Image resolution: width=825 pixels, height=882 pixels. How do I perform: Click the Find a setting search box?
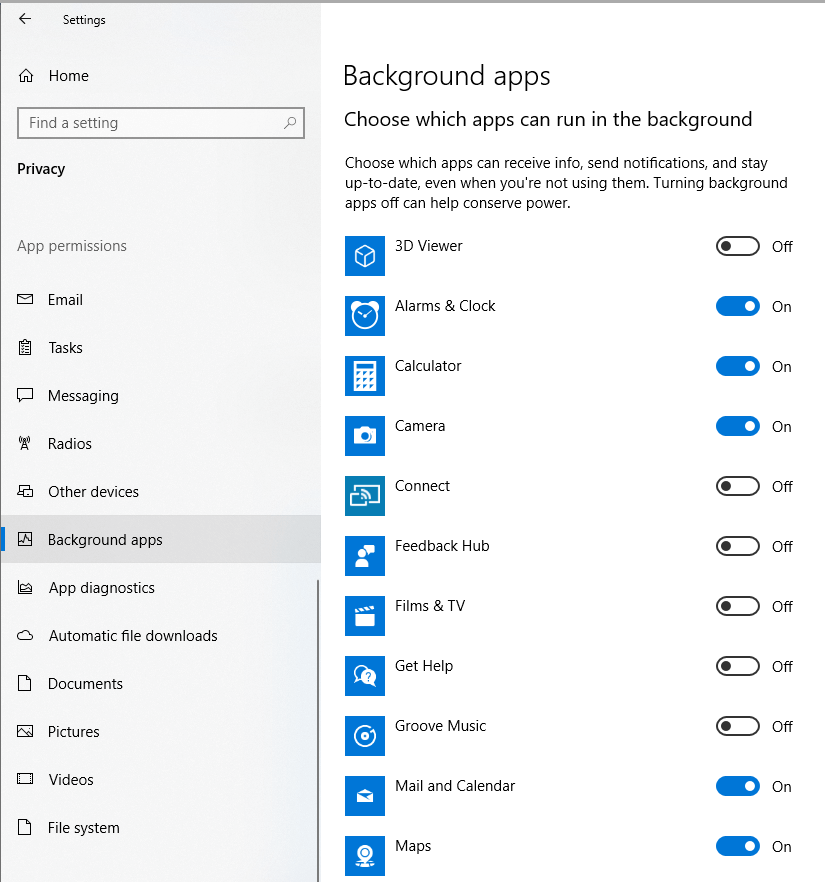(160, 122)
